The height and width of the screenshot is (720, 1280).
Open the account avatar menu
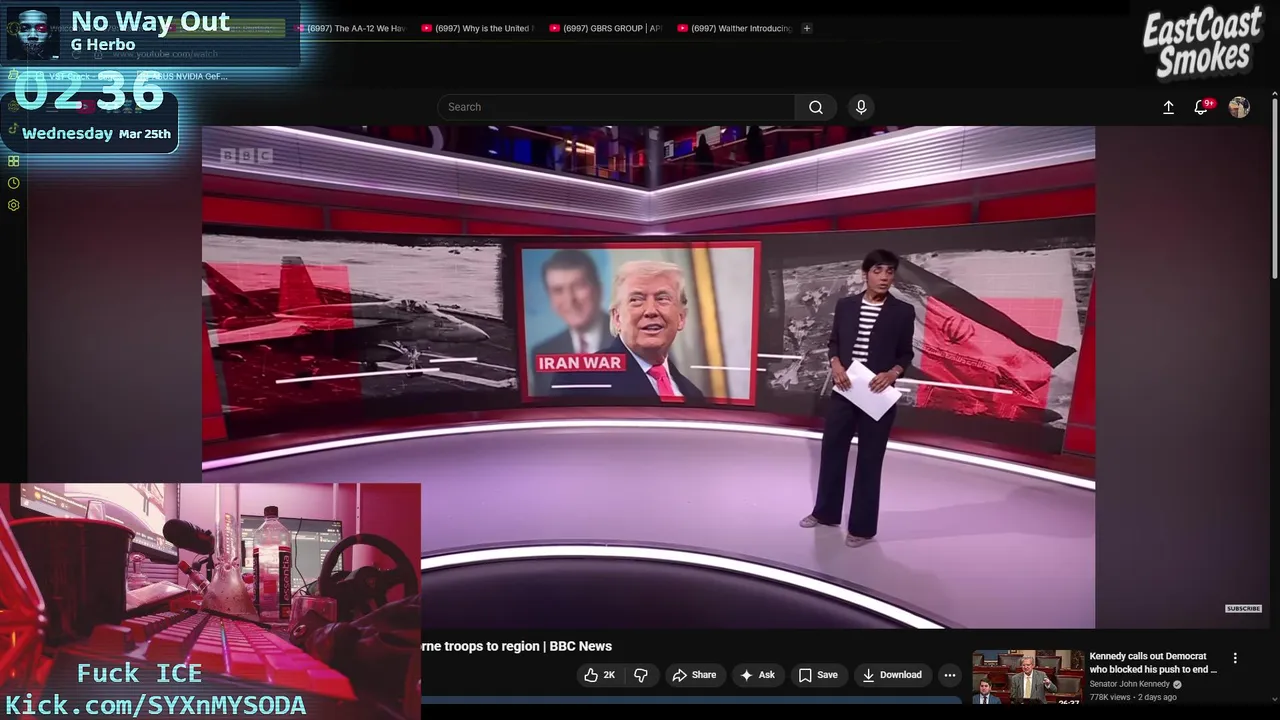[x=1239, y=107]
